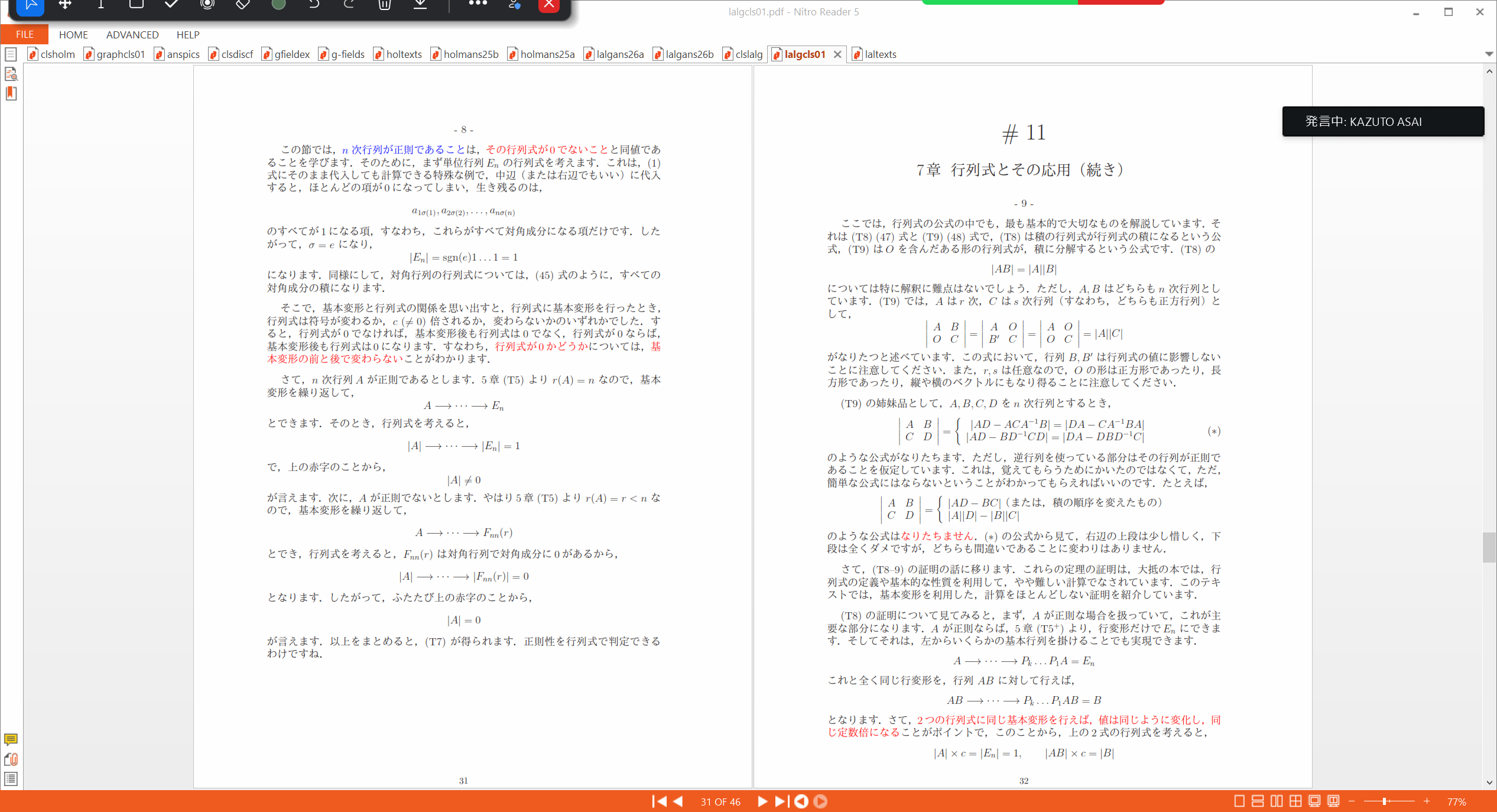1497x812 pixels.
Task: Switch to the holtexts document tab
Action: pos(398,54)
